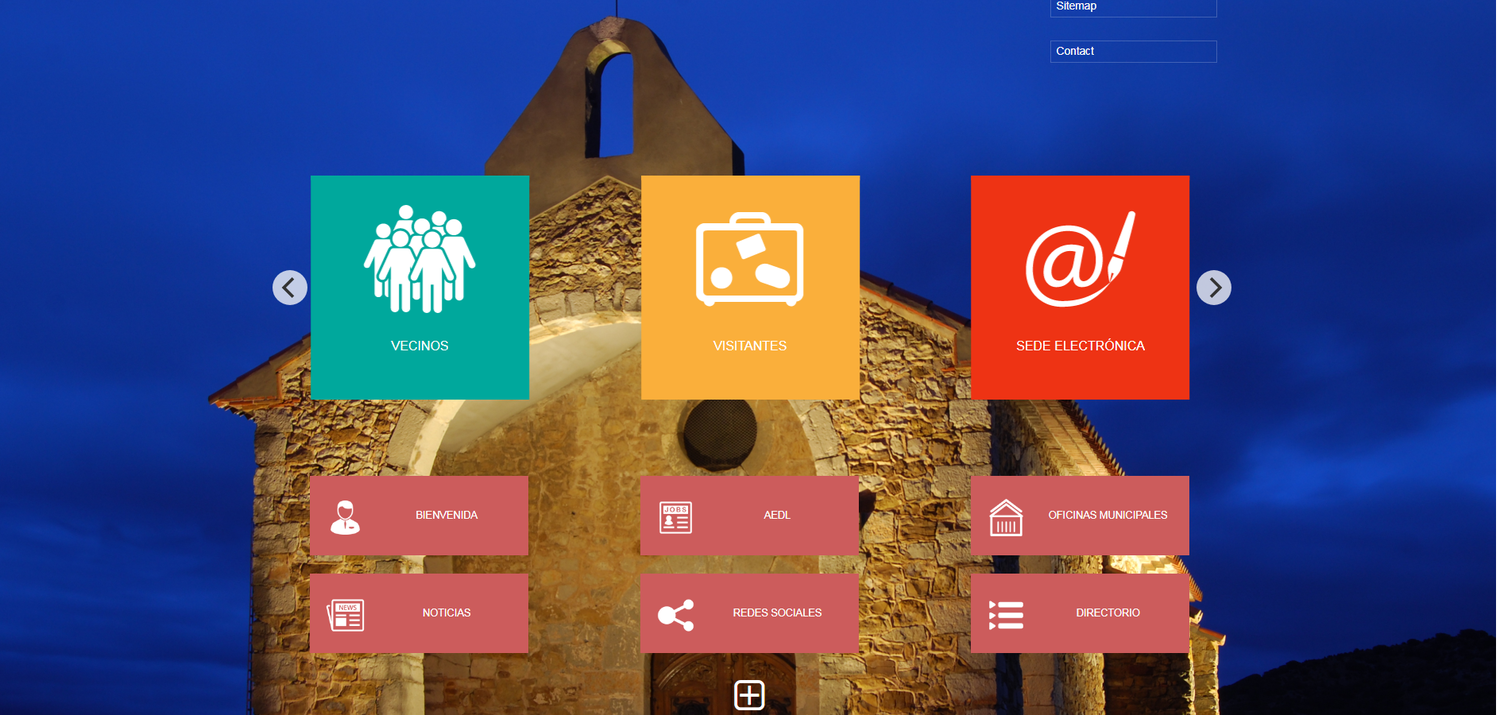Open the DIRECTORIO label
The image size is (1500, 715).
pos(1107,613)
